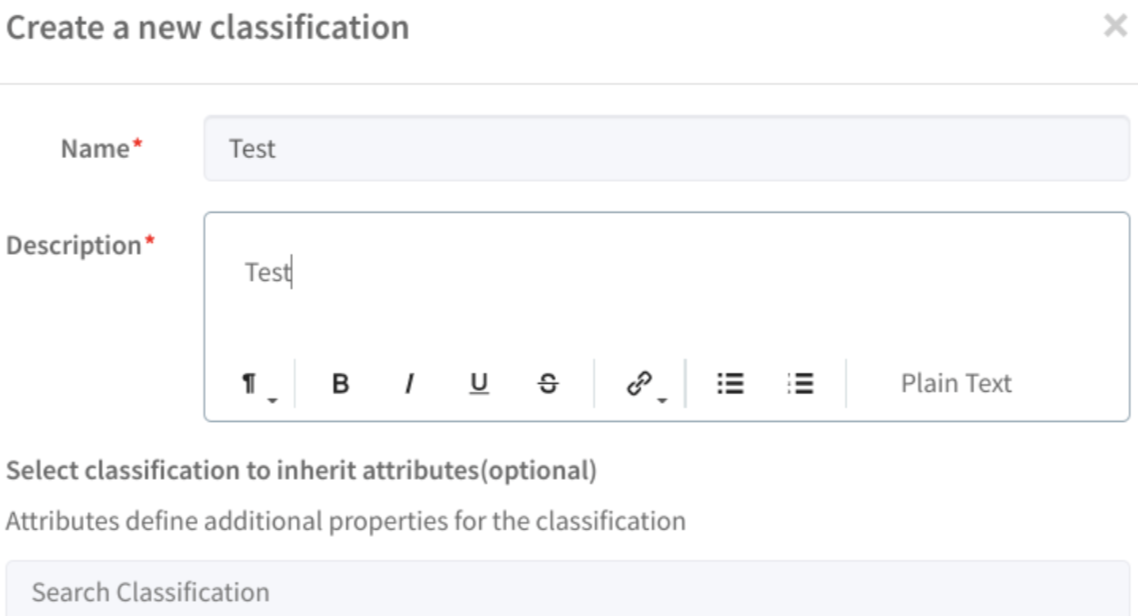Switch editor to Plain Text mode
Viewport: 1138px width, 616px height.
pos(955,384)
